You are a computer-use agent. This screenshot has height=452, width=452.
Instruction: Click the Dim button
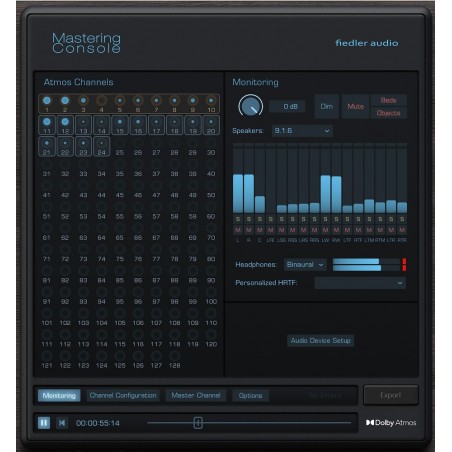[x=327, y=106]
